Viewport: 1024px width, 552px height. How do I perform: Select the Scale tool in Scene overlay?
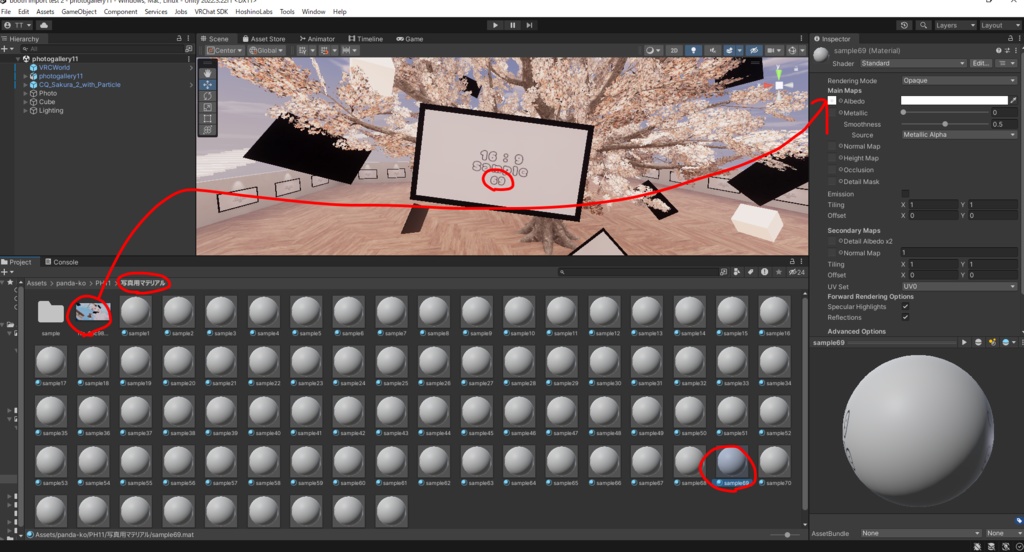[208, 107]
